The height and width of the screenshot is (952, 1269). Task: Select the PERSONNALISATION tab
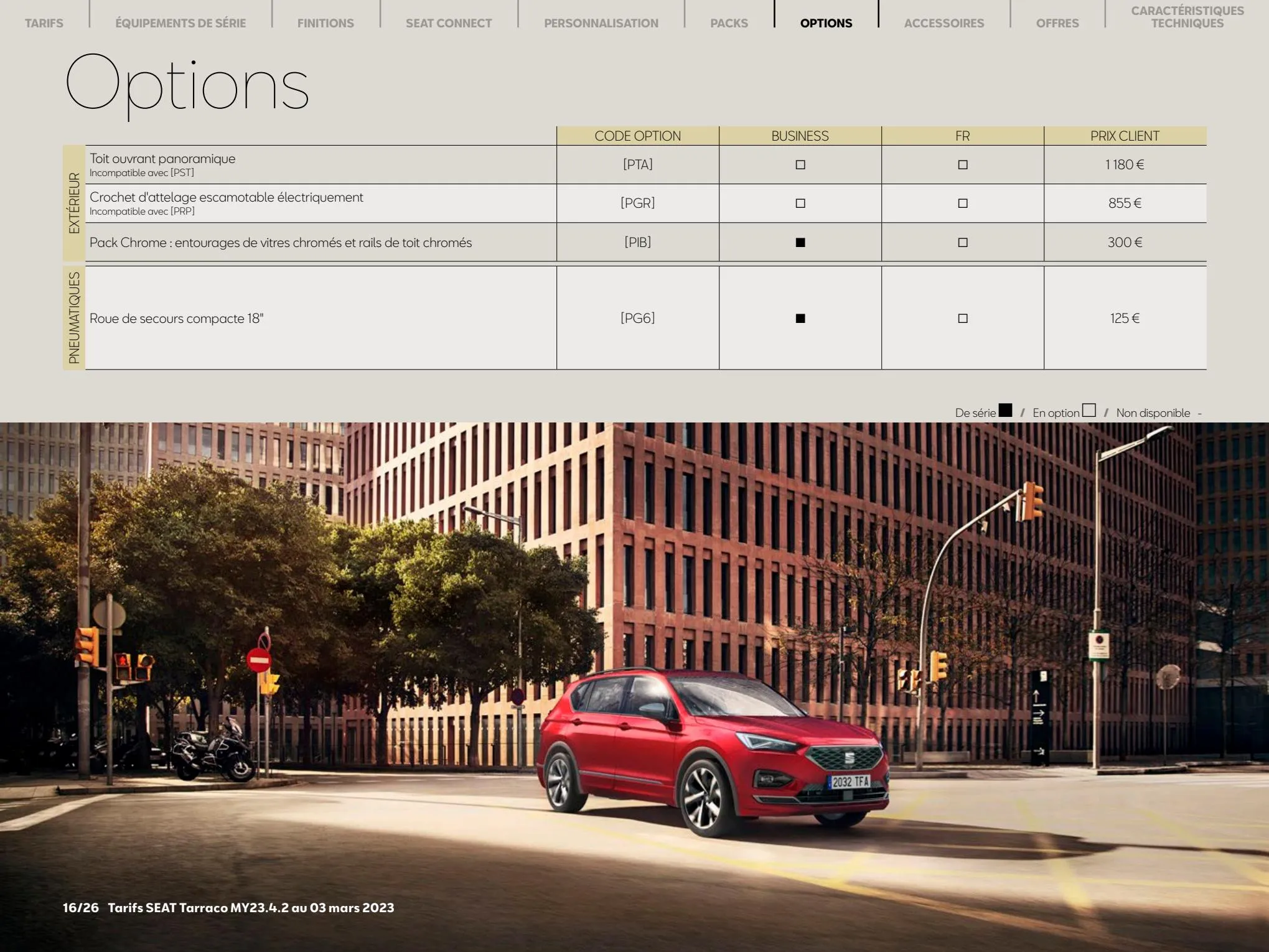click(x=601, y=23)
